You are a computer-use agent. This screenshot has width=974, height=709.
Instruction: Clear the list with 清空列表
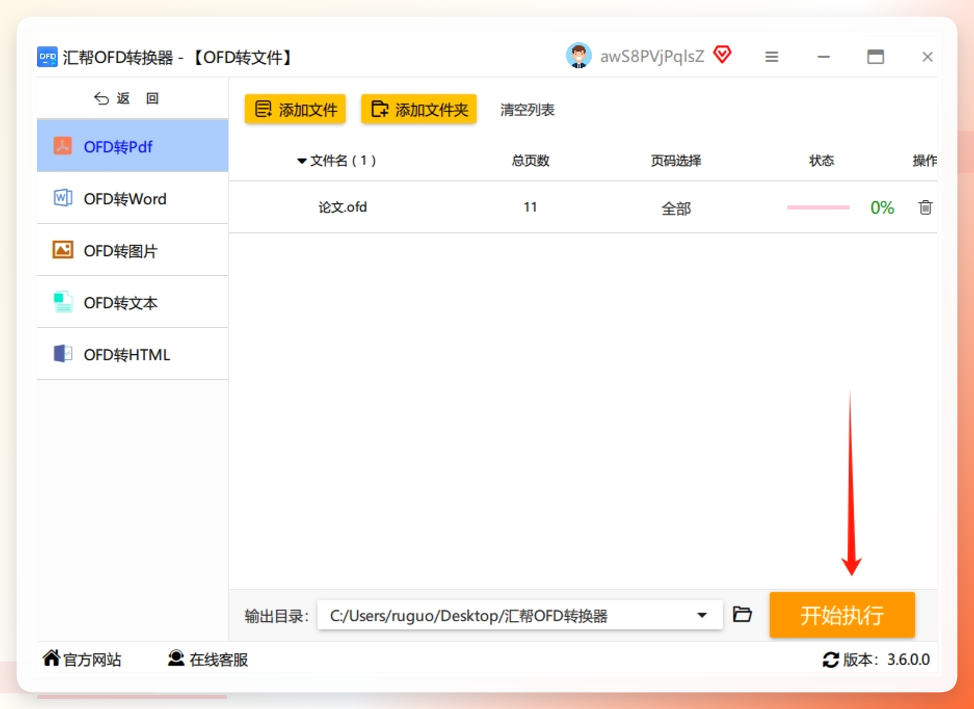(527, 110)
